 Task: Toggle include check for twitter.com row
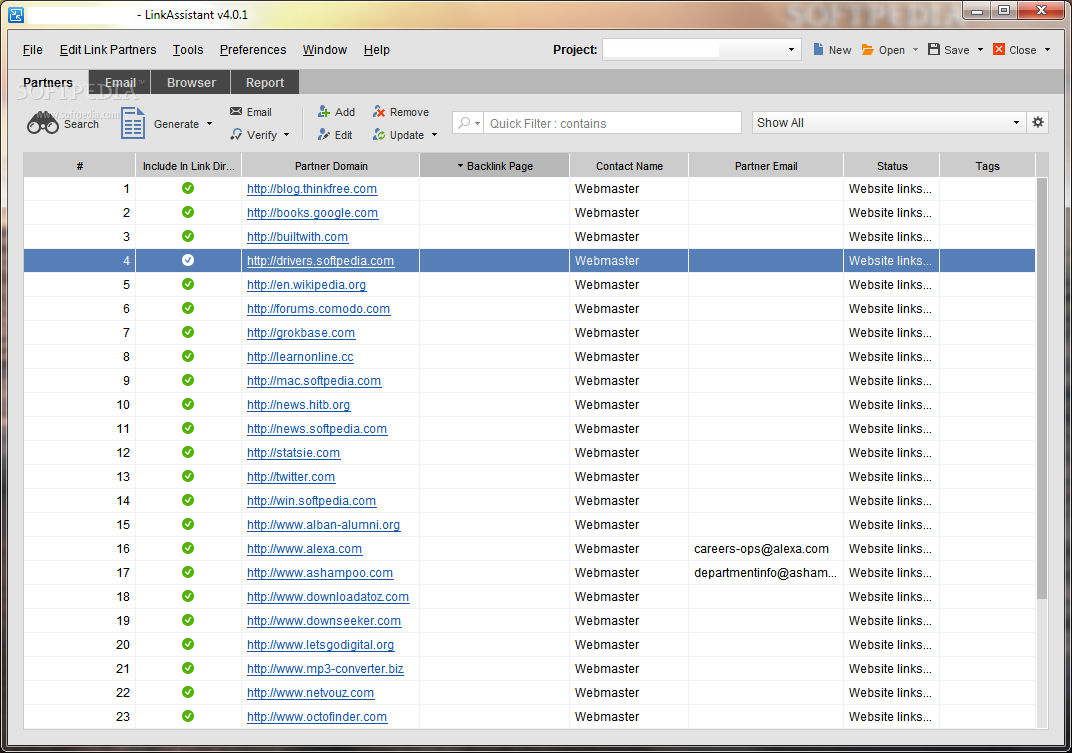click(x=188, y=476)
